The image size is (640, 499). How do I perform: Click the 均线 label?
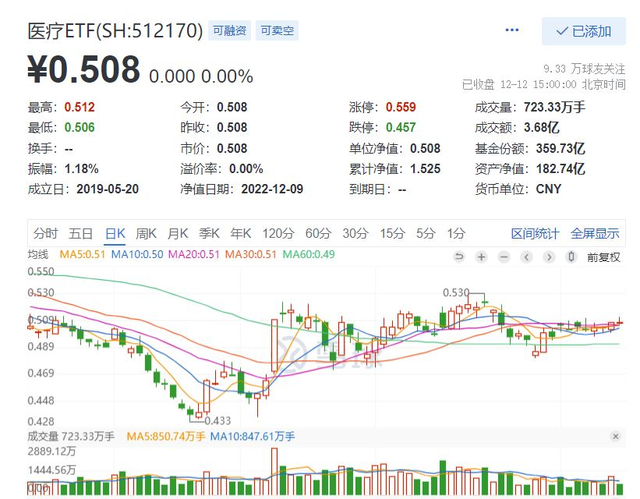[x=38, y=255]
